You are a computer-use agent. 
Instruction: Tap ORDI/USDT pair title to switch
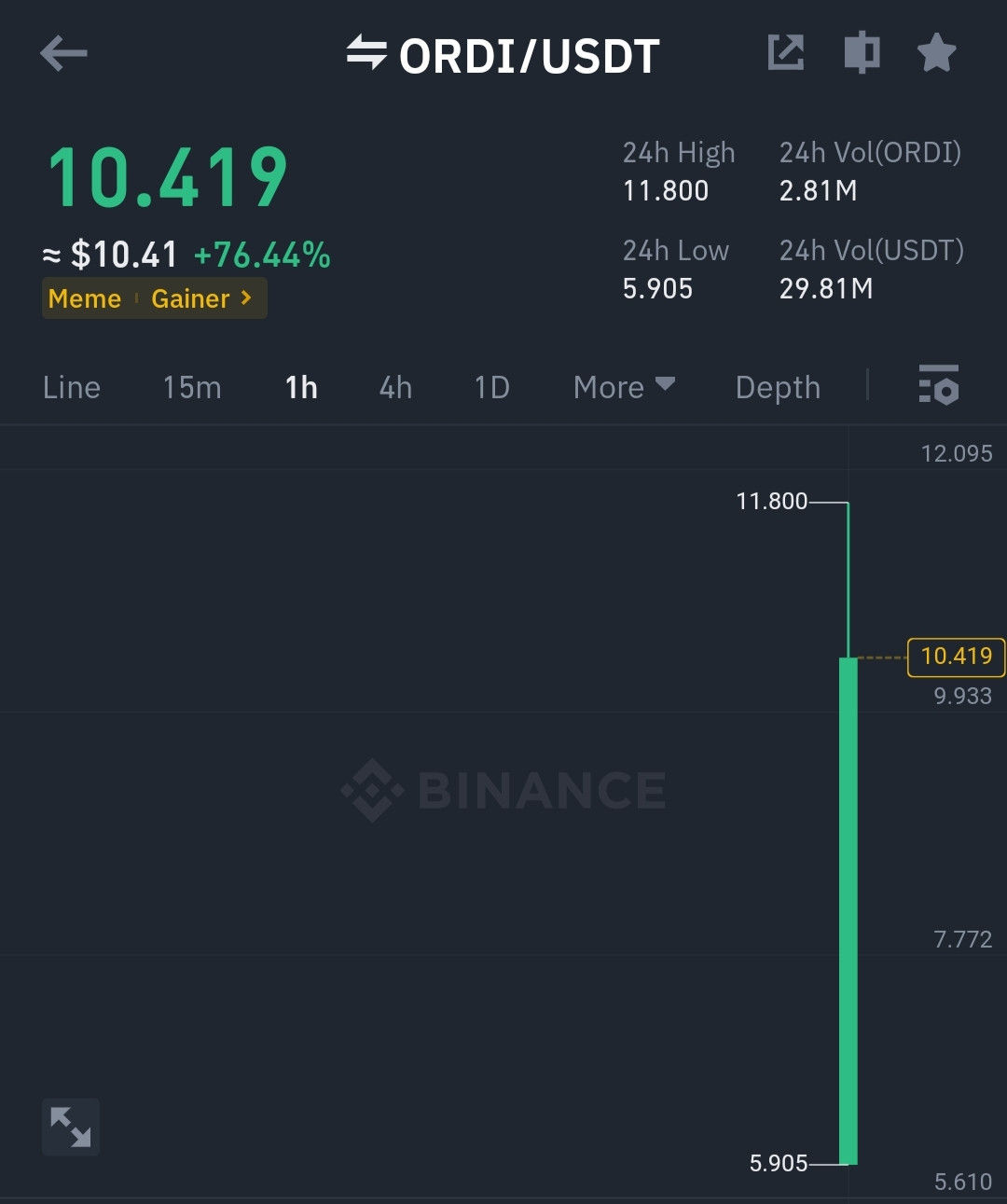point(529,56)
